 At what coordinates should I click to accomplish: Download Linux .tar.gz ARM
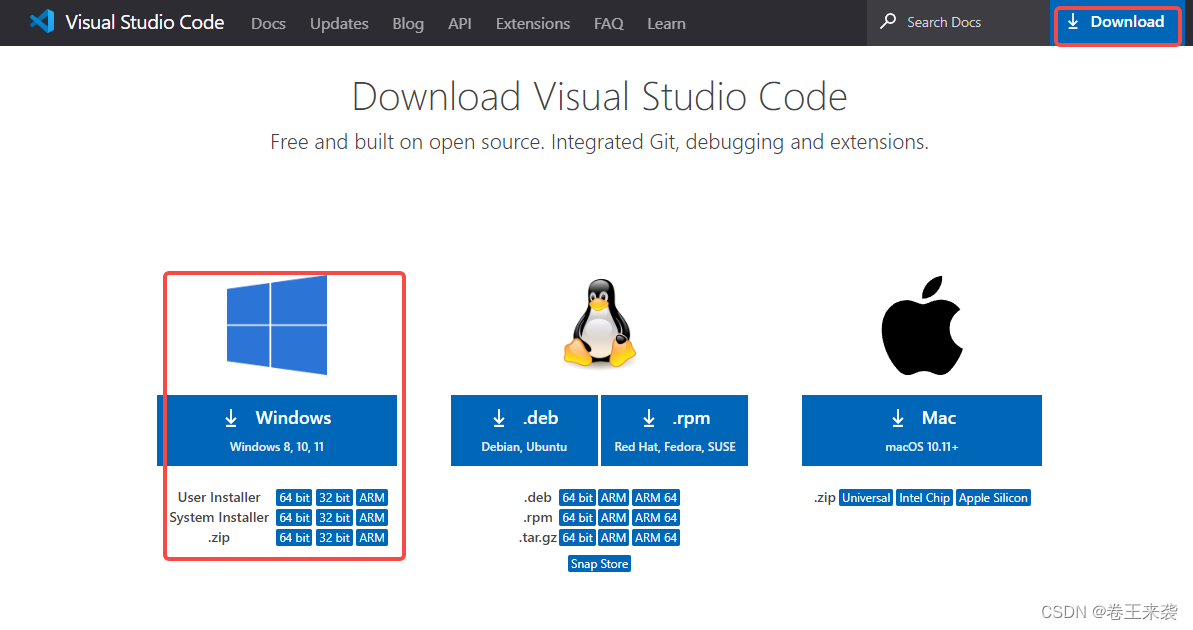[613, 537]
